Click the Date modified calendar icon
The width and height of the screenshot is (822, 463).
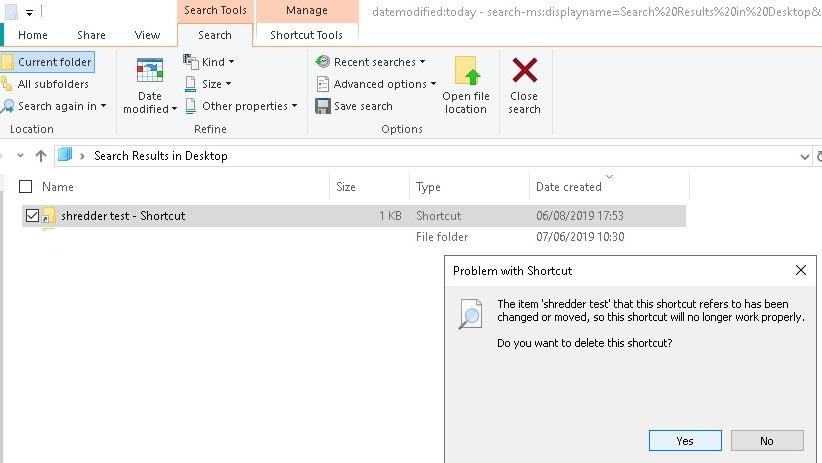coord(150,72)
